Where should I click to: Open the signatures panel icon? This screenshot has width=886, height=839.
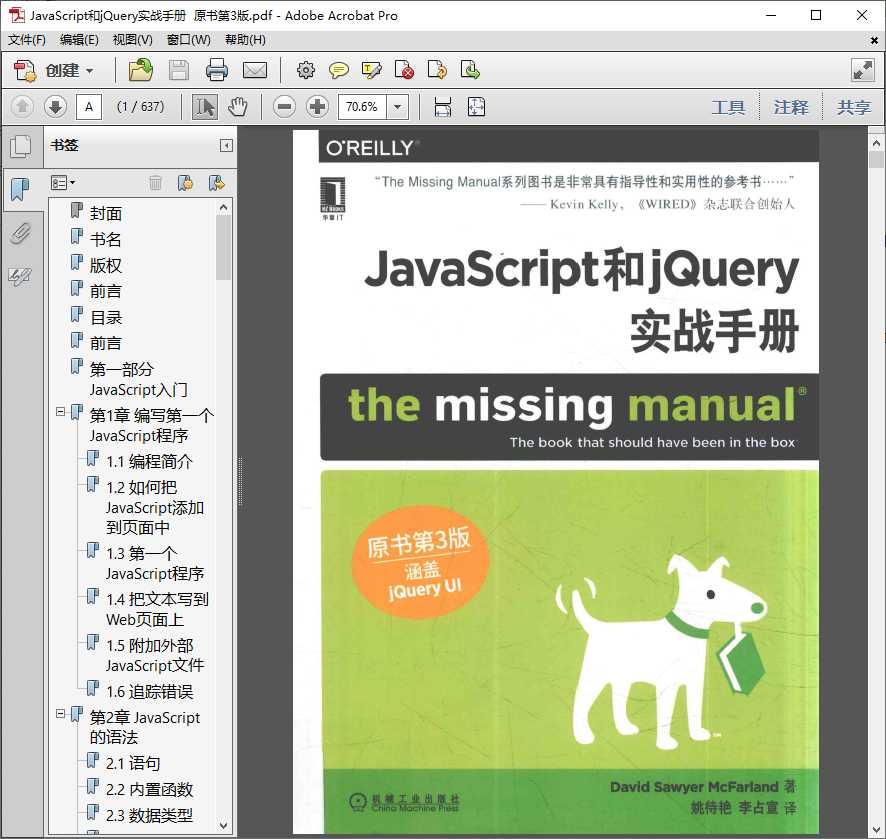(x=20, y=276)
